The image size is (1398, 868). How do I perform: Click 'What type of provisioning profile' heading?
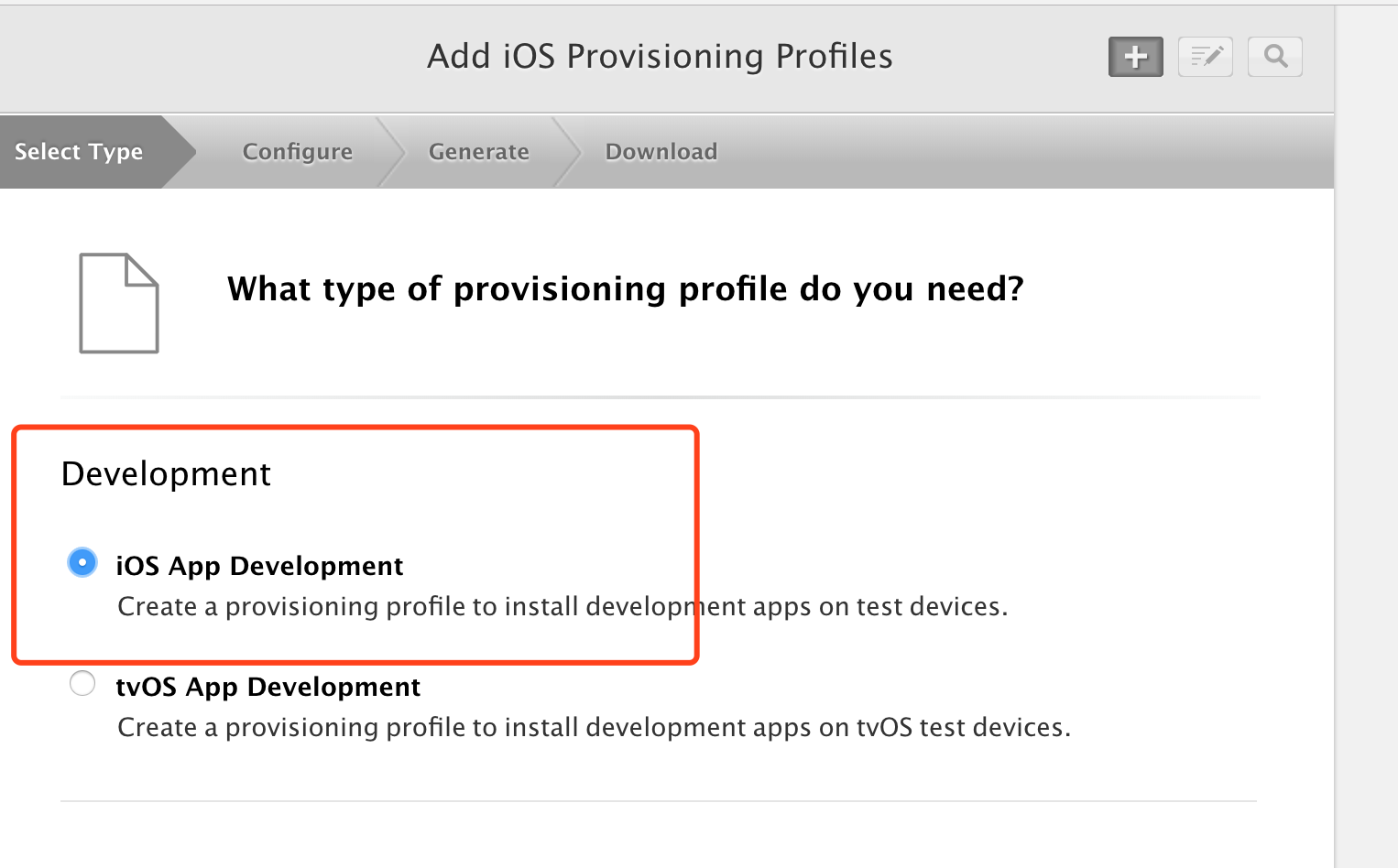click(625, 289)
